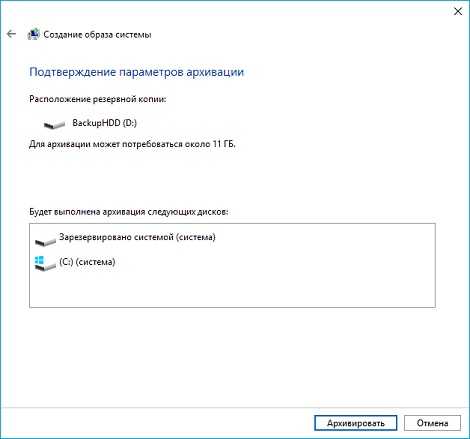Click the empty footer area left of Архивировать
This screenshot has width=470, height=439.
tap(157, 423)
